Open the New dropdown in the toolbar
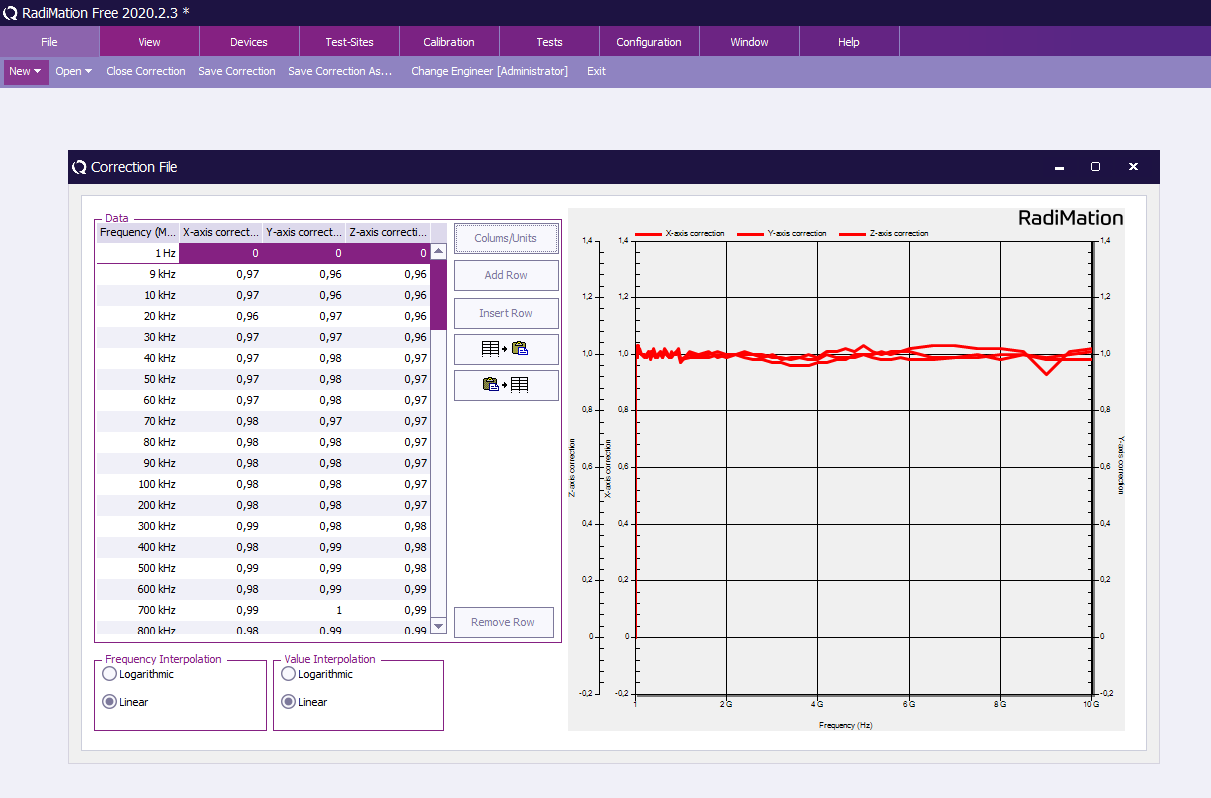Screen dimensions: 1211x798 pos(26,71)
